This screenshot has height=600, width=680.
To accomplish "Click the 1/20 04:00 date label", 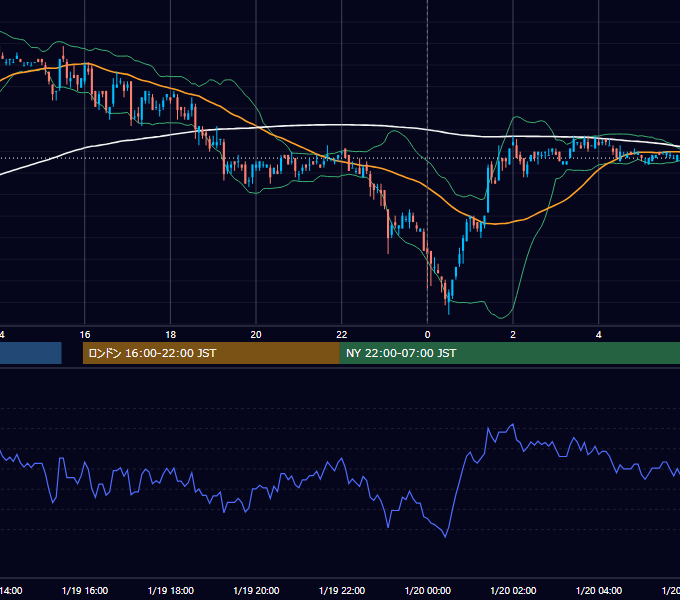I will [598, 590].
